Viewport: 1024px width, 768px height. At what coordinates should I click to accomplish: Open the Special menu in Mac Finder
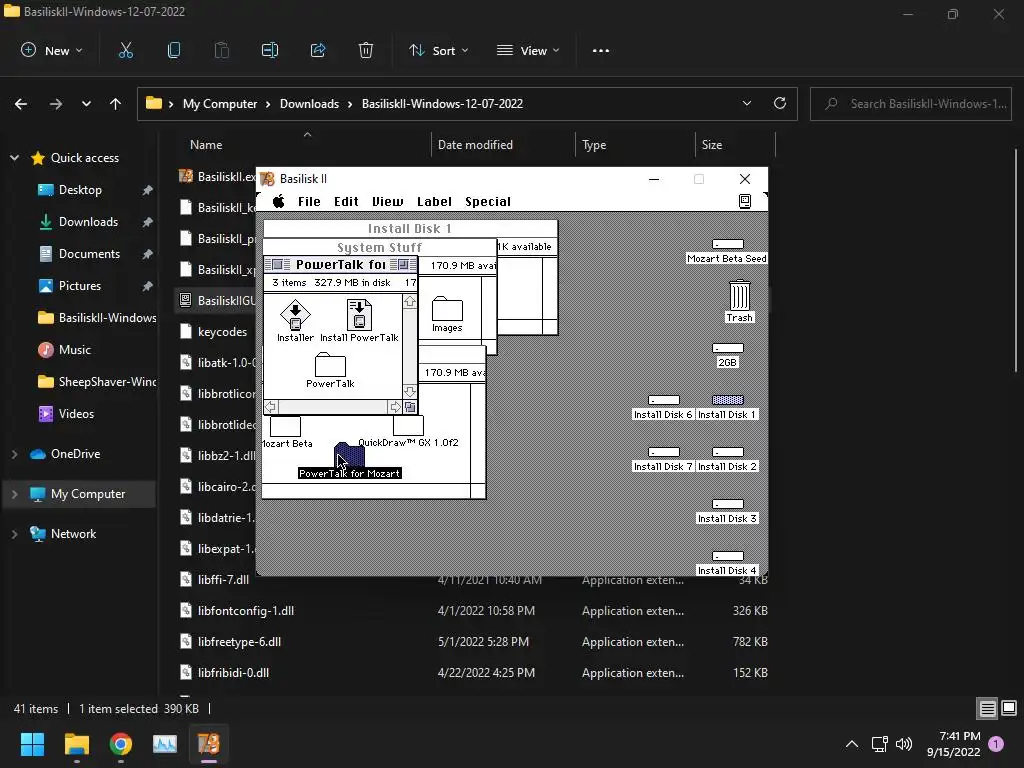coord(488,201)
